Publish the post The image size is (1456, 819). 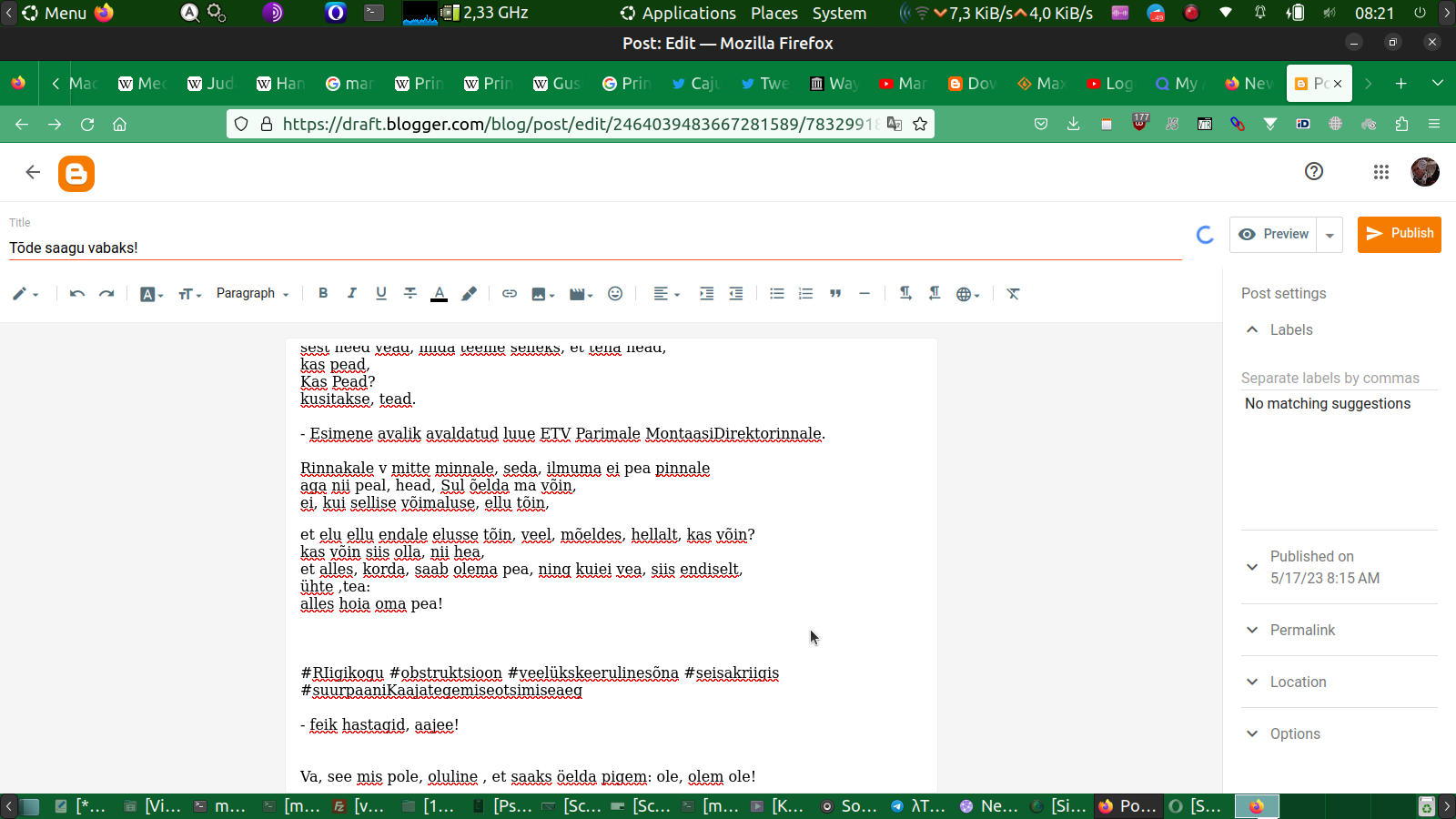[x=1400, y=234]
